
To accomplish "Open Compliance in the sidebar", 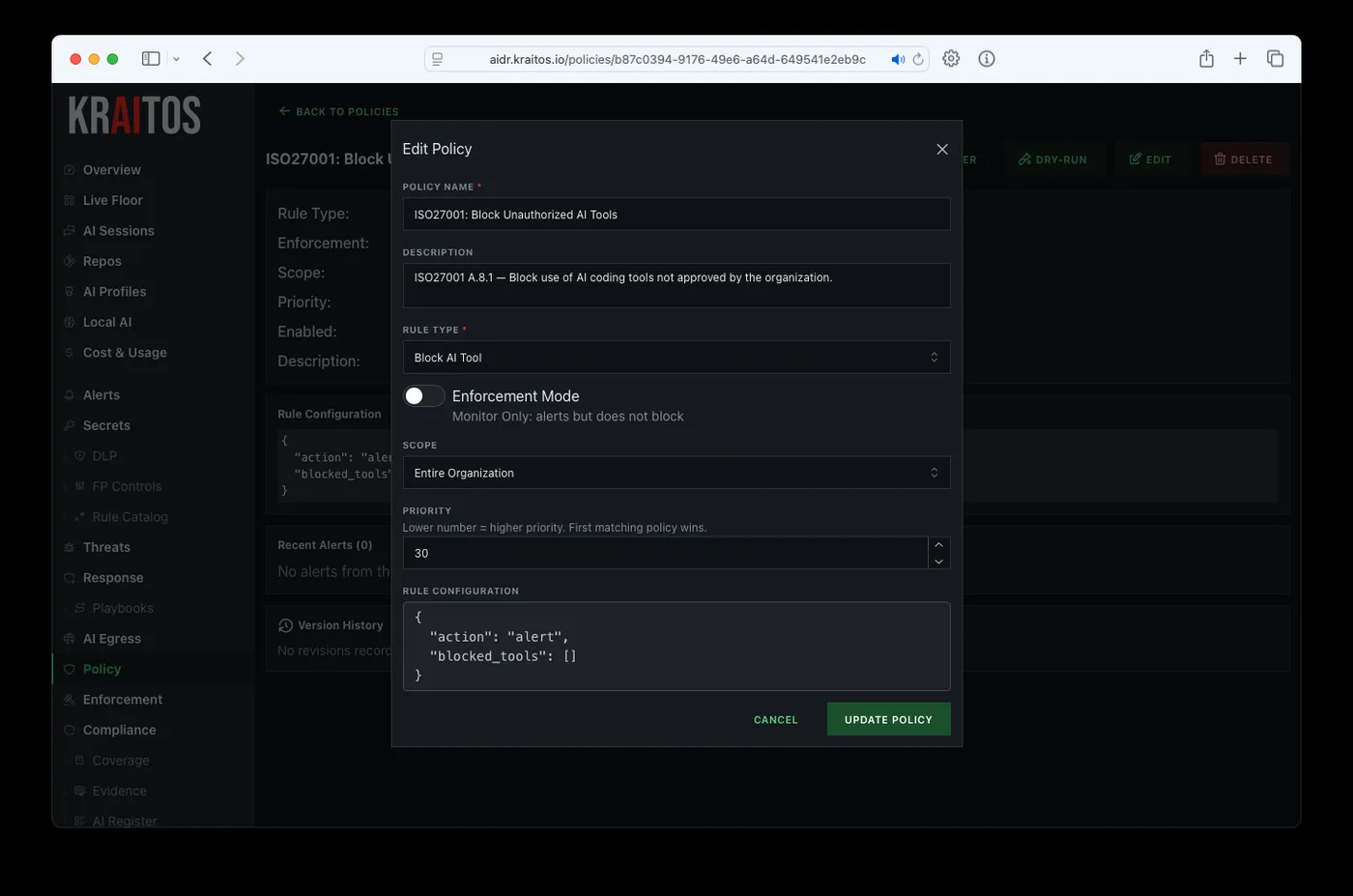I will [x=119, y=730].
